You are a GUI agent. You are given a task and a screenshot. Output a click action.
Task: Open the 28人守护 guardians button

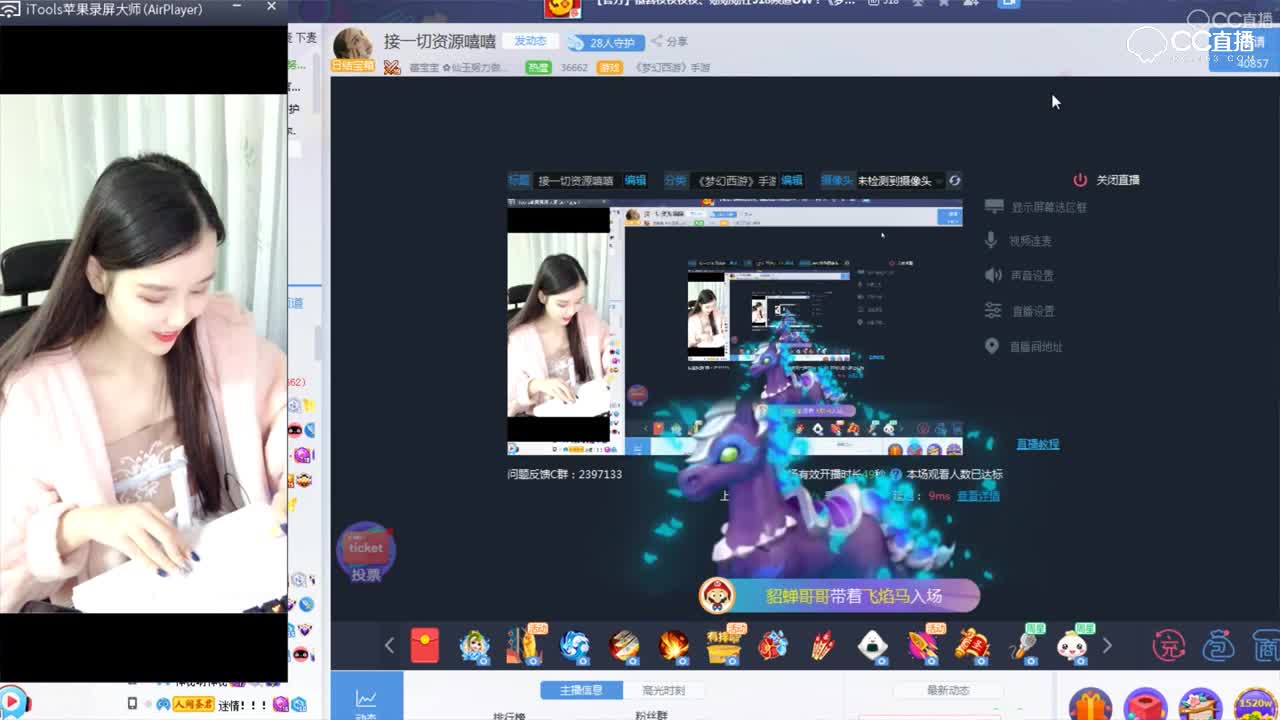point(604,42)
